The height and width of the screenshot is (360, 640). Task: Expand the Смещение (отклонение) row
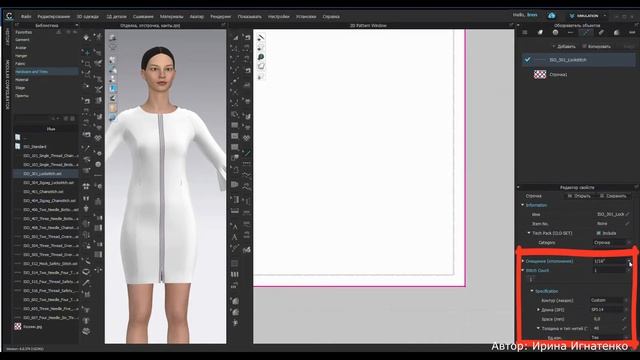click(523, 261)
